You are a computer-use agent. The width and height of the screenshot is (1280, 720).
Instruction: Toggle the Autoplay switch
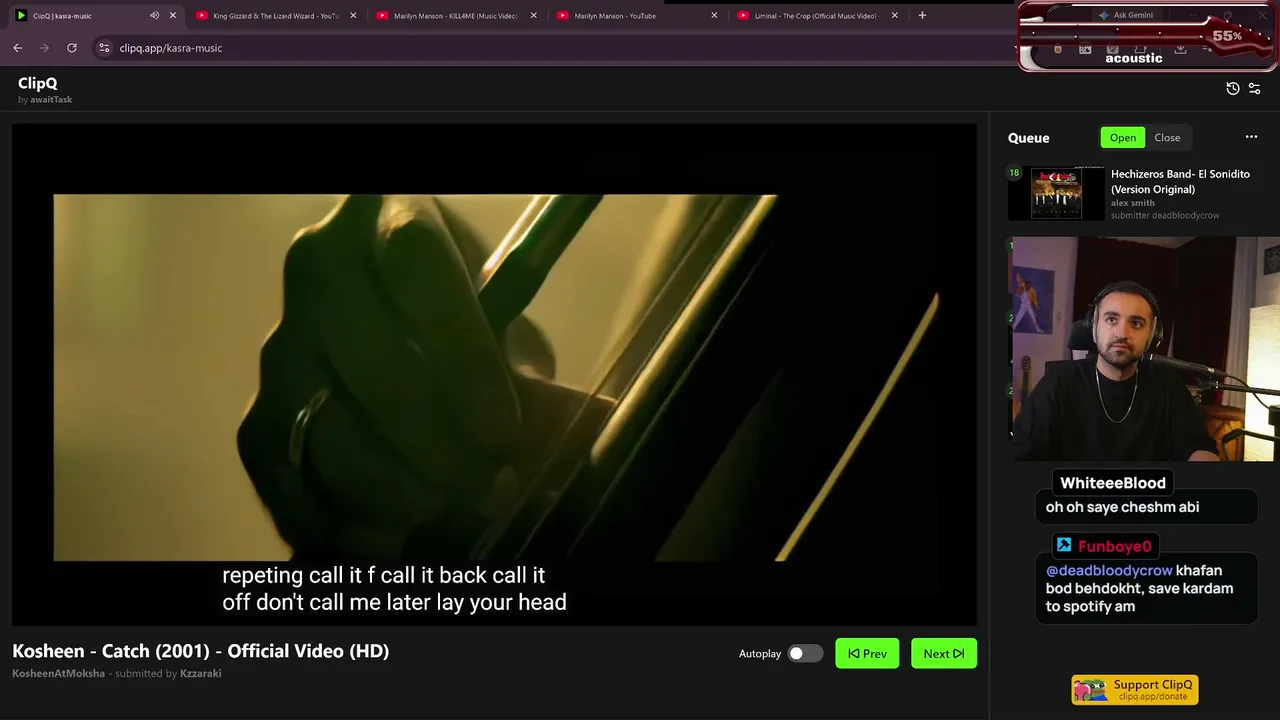click(x=804, y=654)
